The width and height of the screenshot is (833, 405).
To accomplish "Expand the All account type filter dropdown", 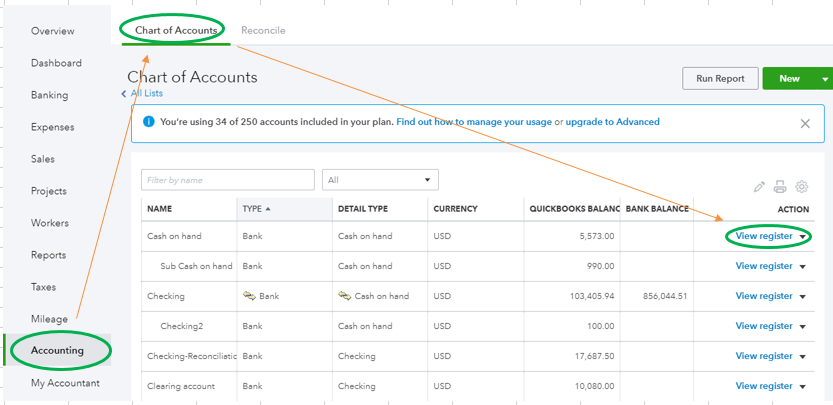I will [380, 180].
